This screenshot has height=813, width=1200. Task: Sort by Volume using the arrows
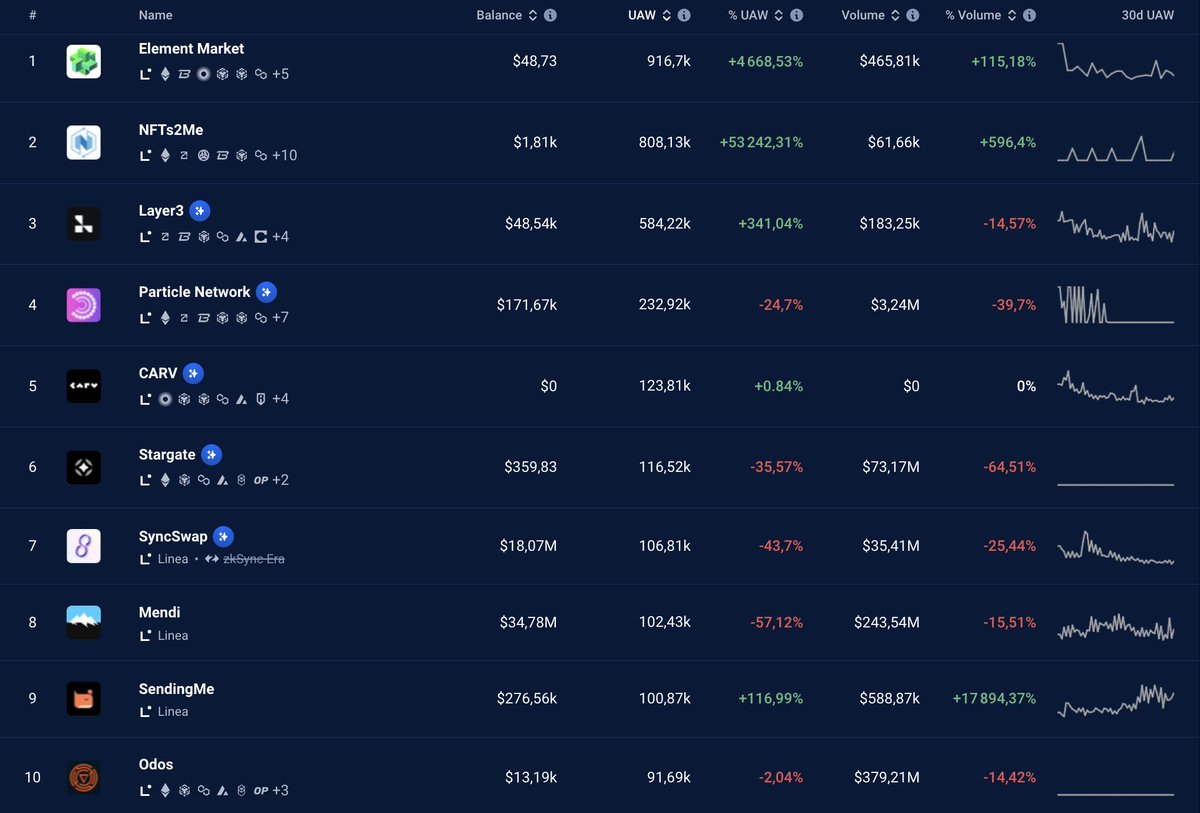click(896, 15)
